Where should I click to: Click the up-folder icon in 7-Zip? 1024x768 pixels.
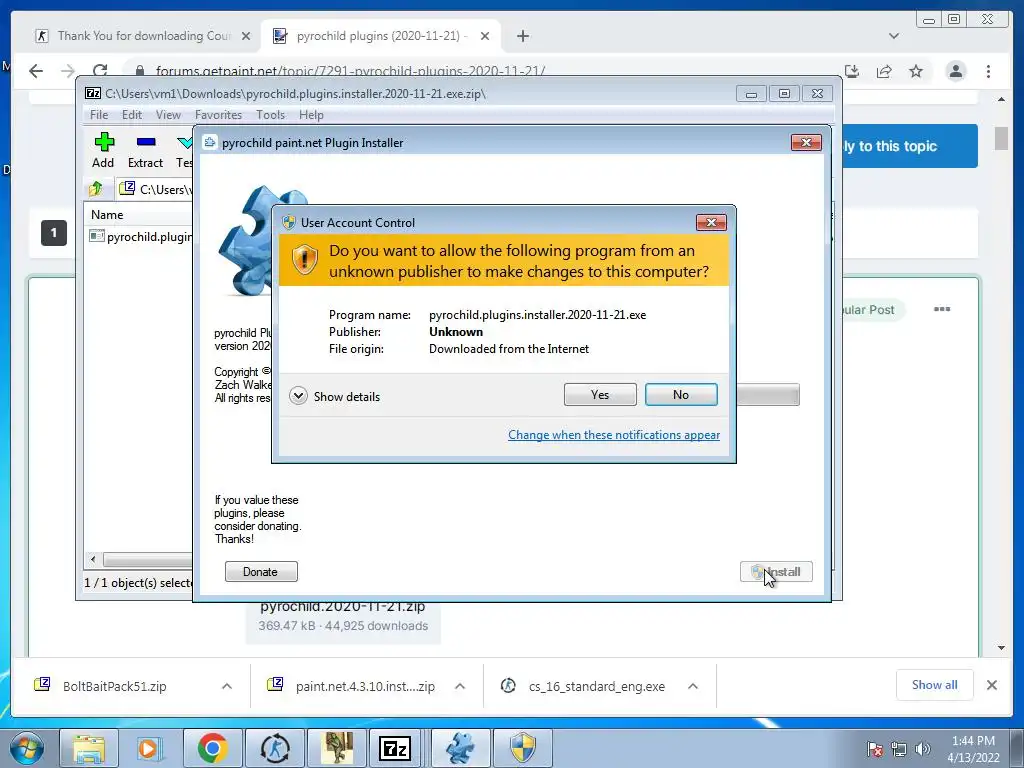click(x=96, y=189)
